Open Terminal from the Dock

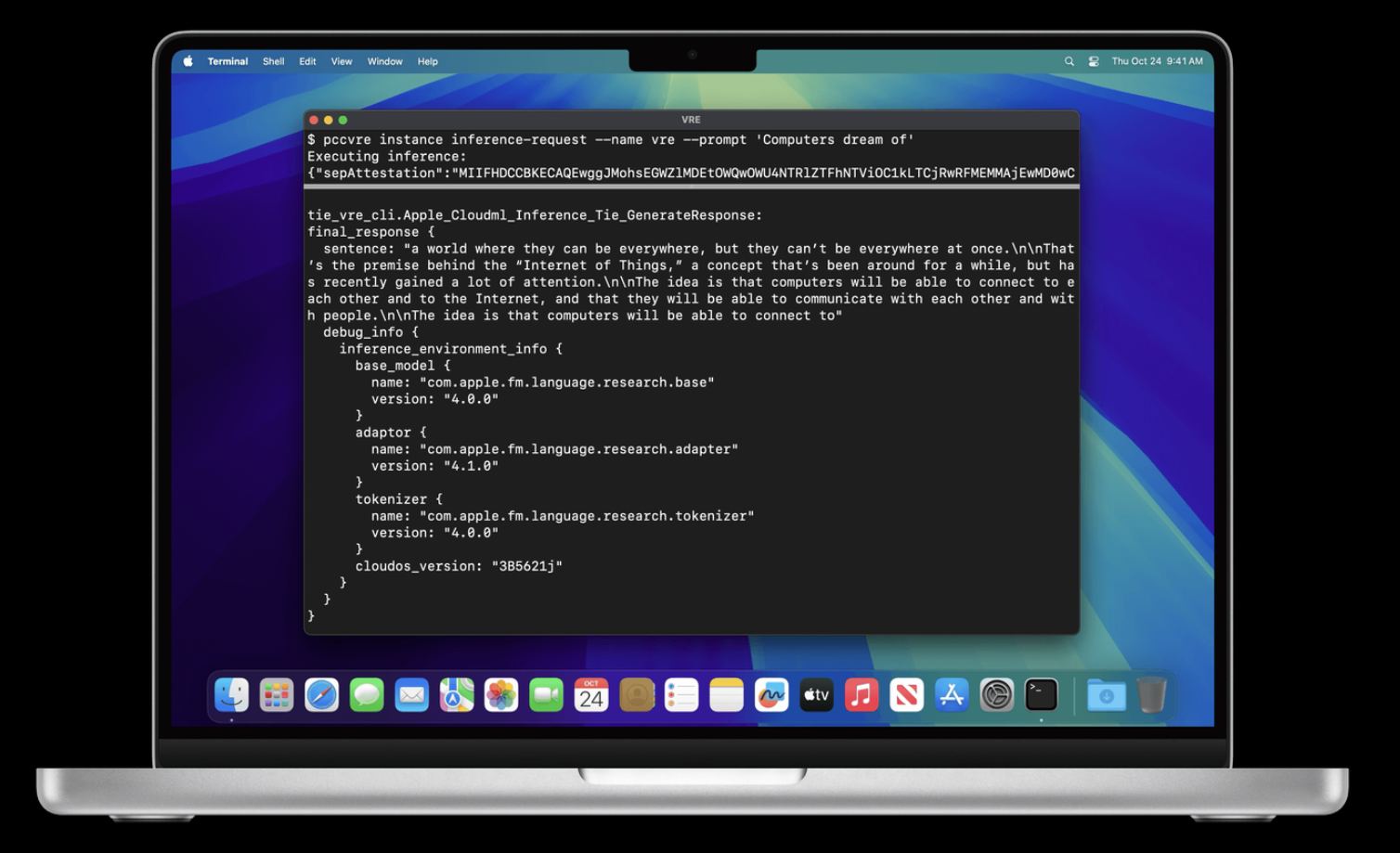(1042, 694)
